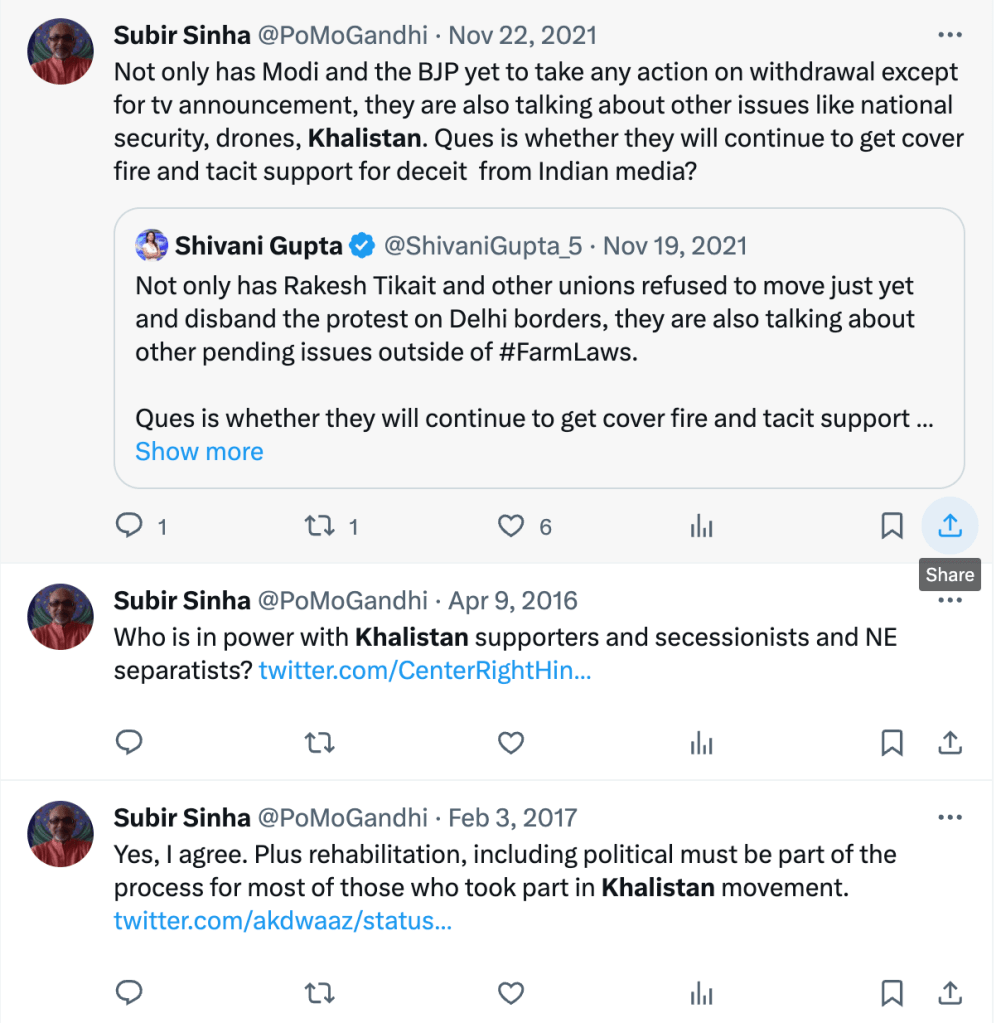Retweet the Nov 22, 2021 tweet

pyautogui.click(x=319, y=526)
